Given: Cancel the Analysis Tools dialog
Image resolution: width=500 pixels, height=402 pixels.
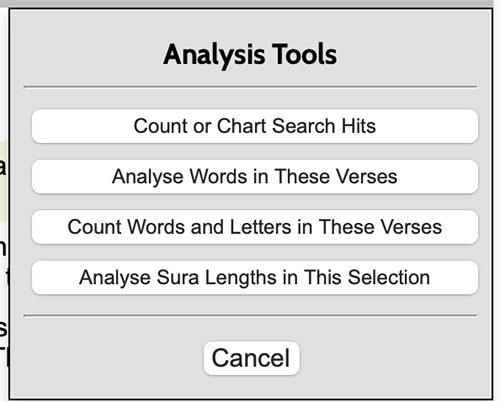Looking at the screenshot, I should pos(252,358).
